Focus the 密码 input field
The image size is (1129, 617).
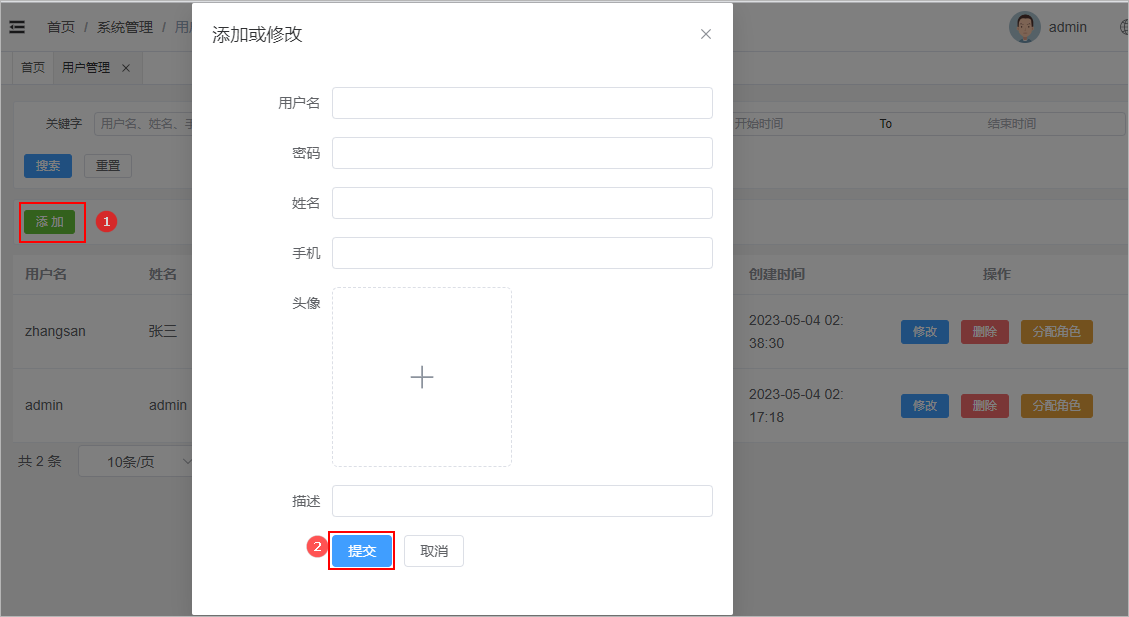point(522,153)
